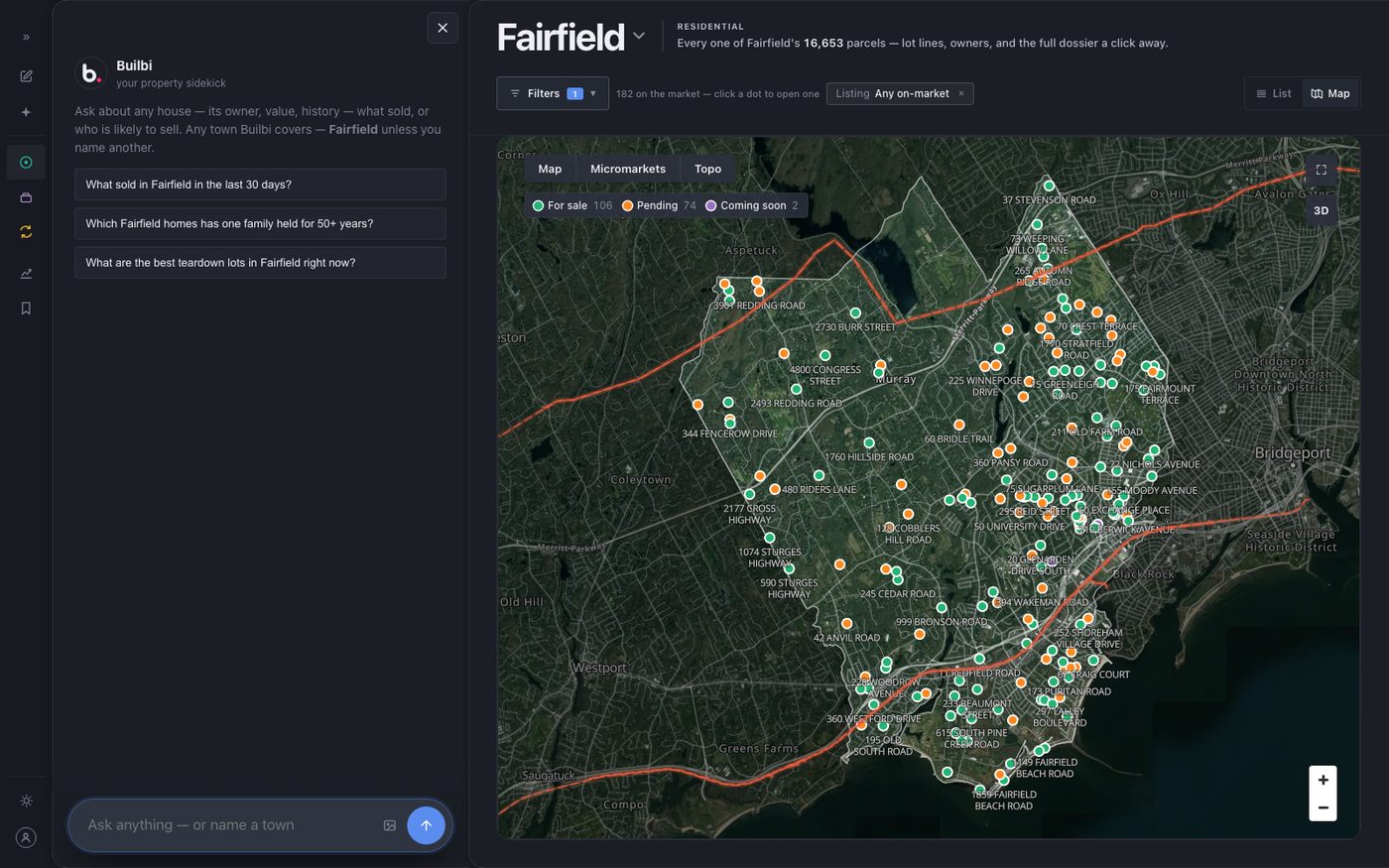Zoom out on the map

click(x=1323, y=807)
